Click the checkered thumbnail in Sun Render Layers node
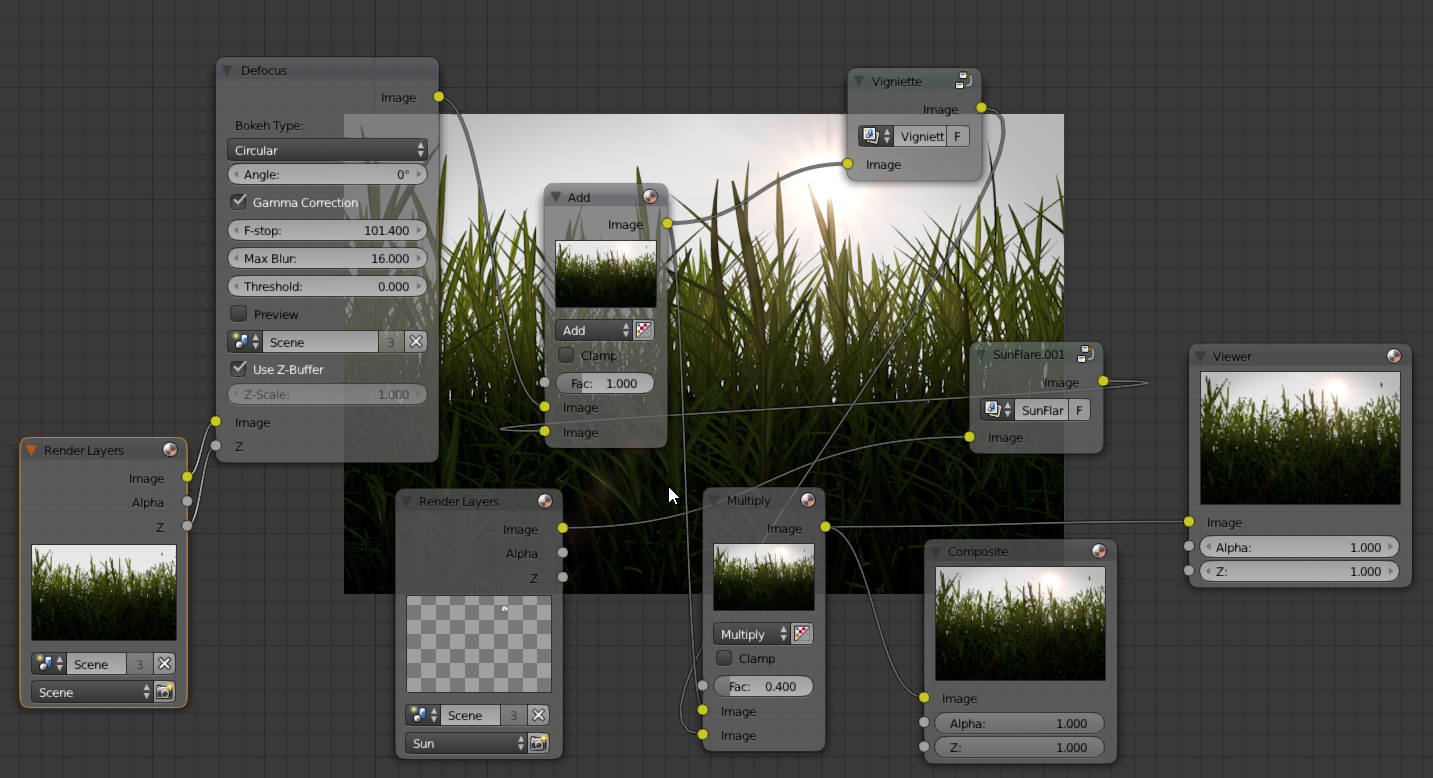 pyautogui.click(x=479, y=644)
